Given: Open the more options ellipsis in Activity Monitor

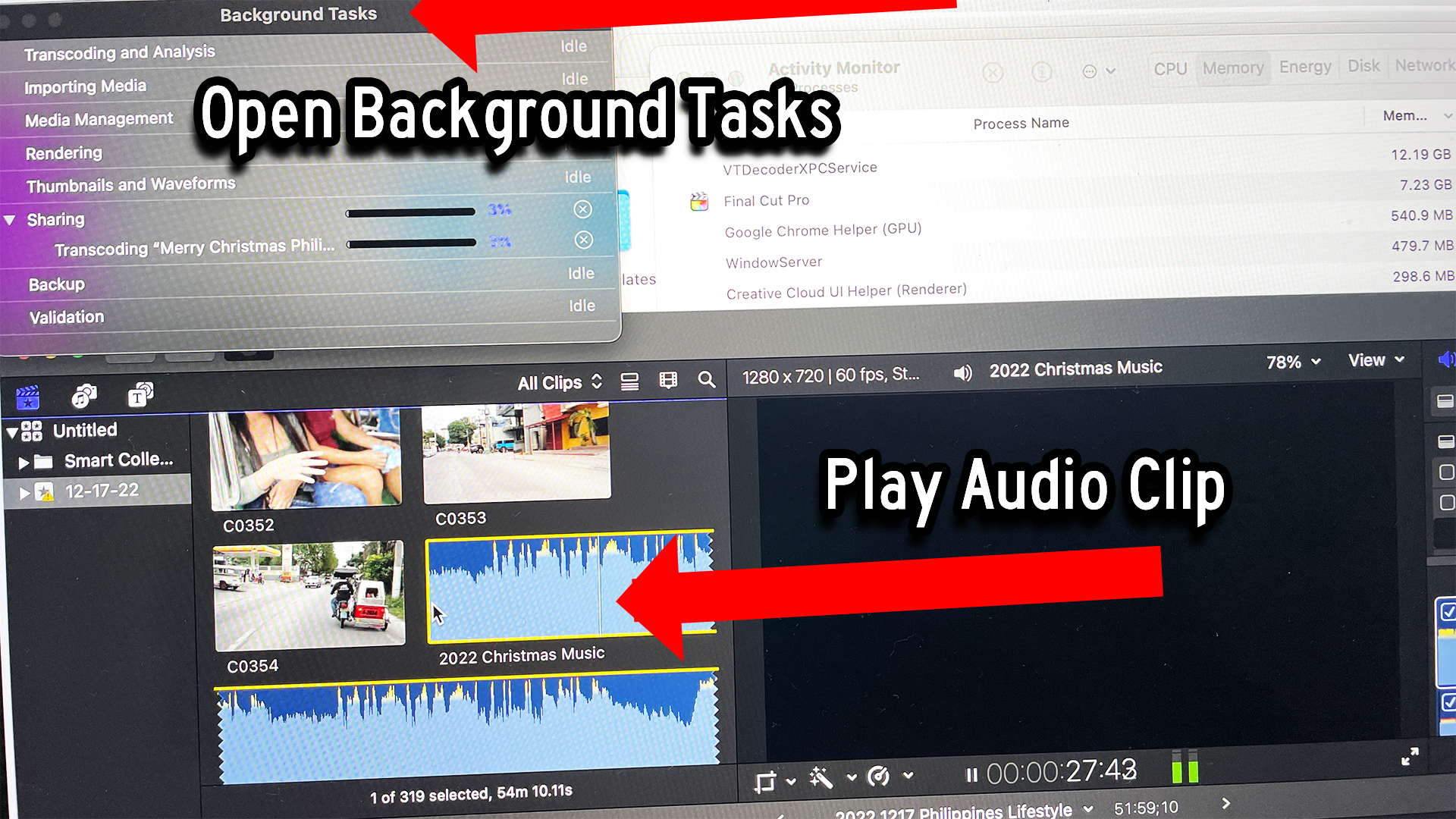Looking at the screenshot, I should point(1090,71).
